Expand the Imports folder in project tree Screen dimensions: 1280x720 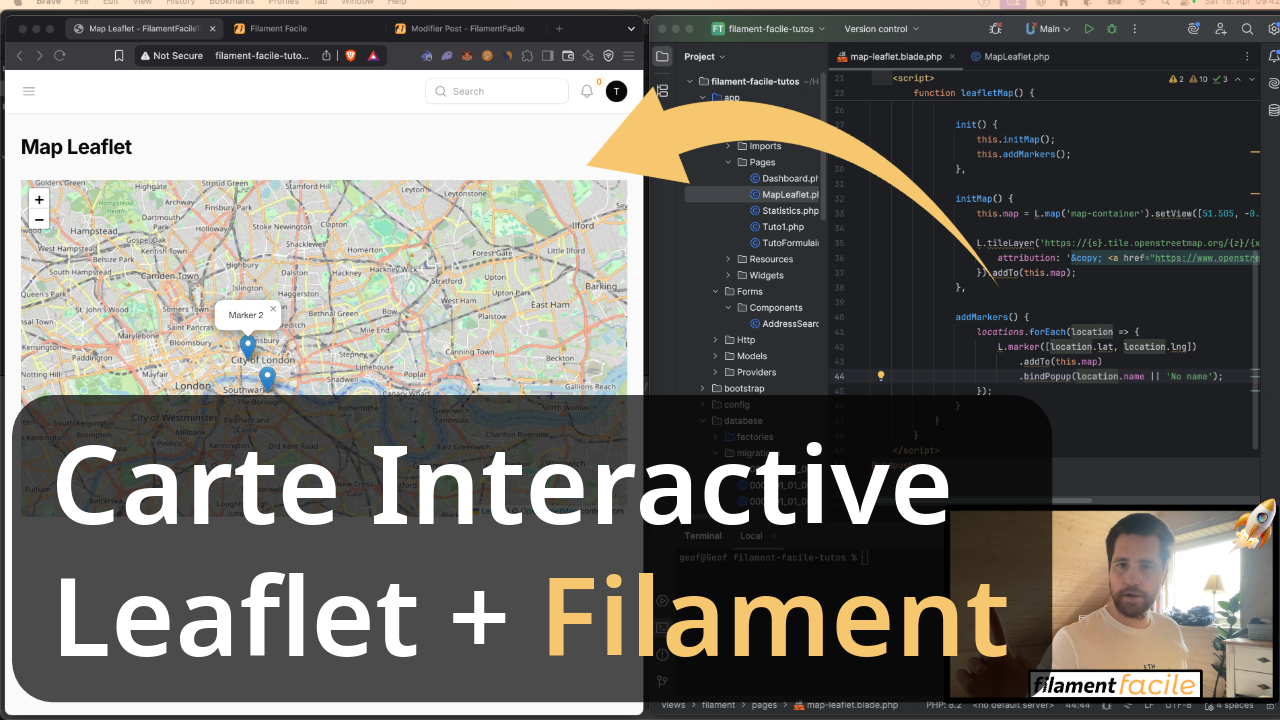tap(728, 146)
